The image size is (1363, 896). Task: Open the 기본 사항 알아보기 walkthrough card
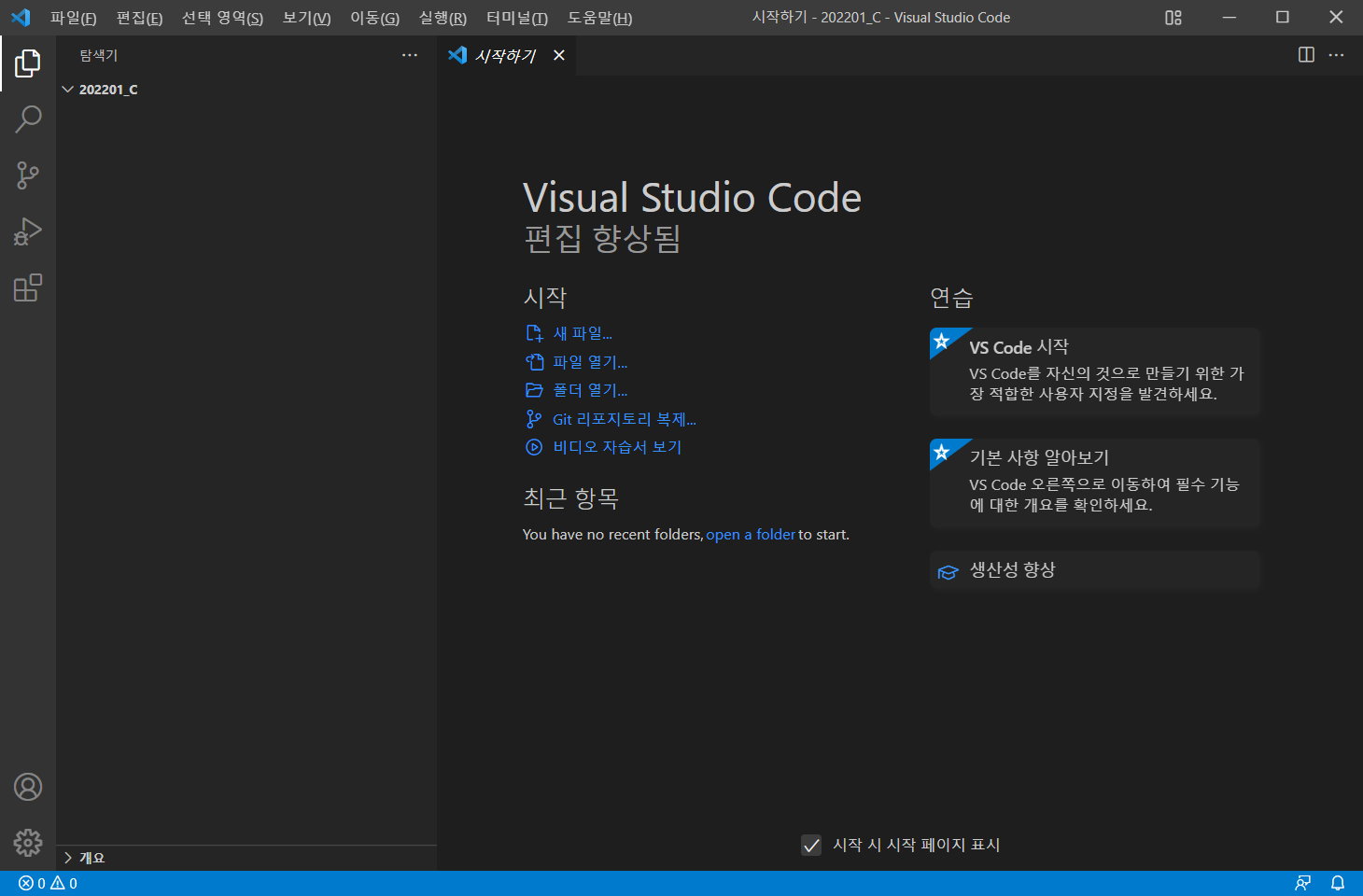click(x=1095, y=483)
